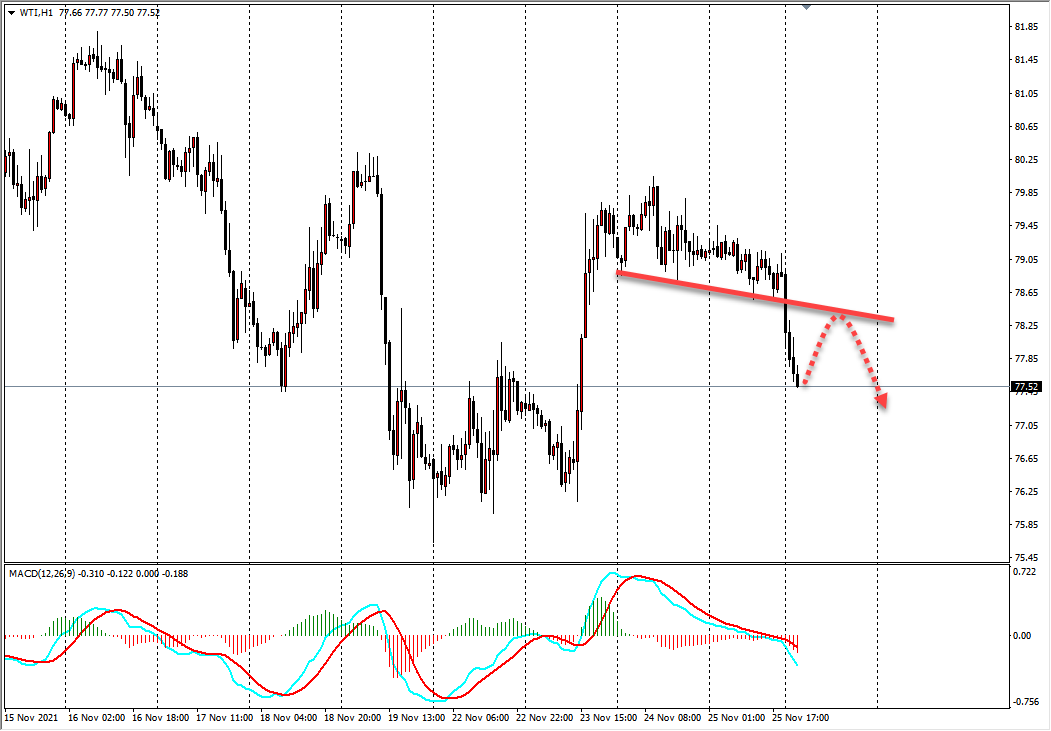Open the chart menu arrow beside WTI,H1

pyautogui.click(x=11, y=13)
